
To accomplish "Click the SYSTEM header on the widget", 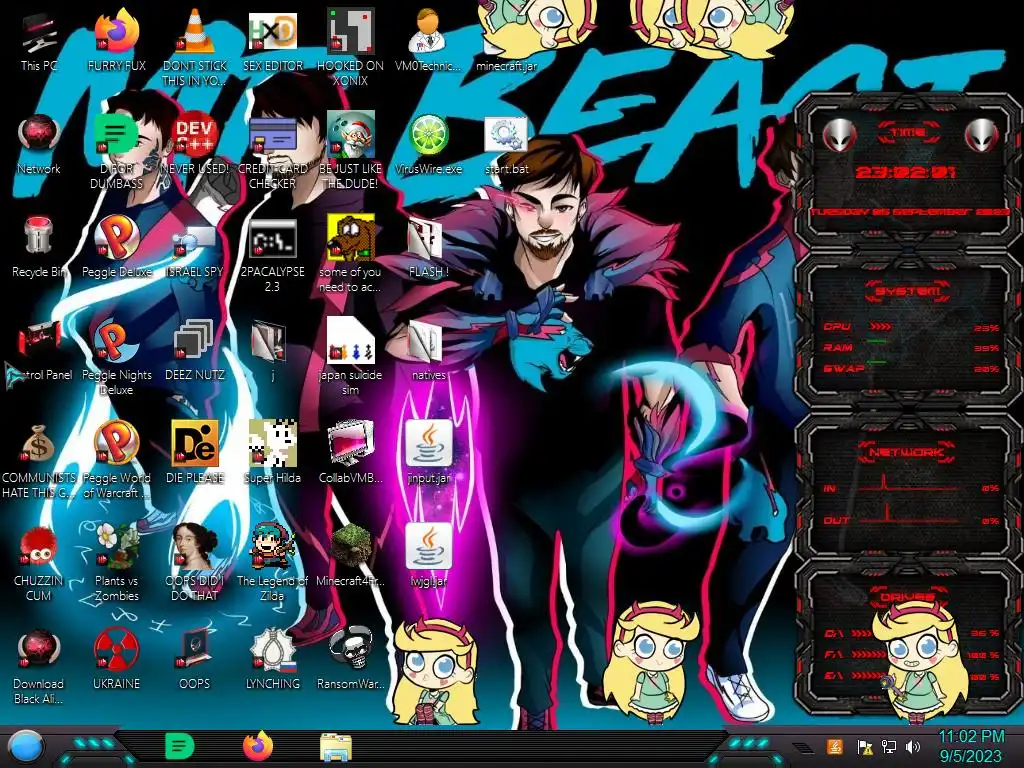I will tap(908, 291).
